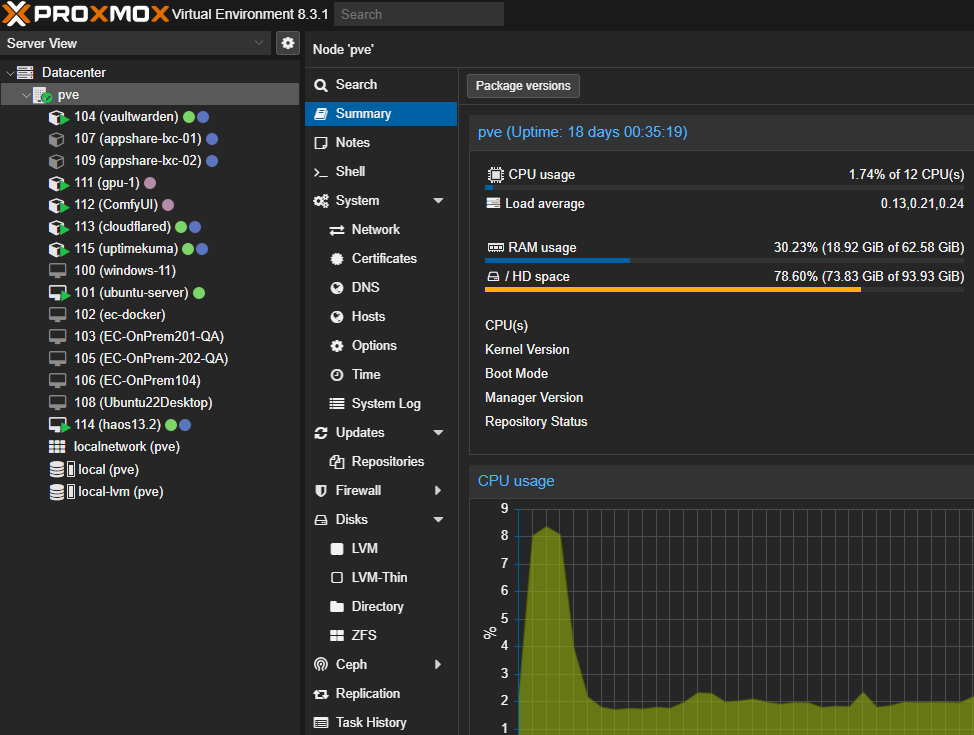This screenshot has height=735, width=974.
Task: Click the Certificates icon
Action: [338, 258]
